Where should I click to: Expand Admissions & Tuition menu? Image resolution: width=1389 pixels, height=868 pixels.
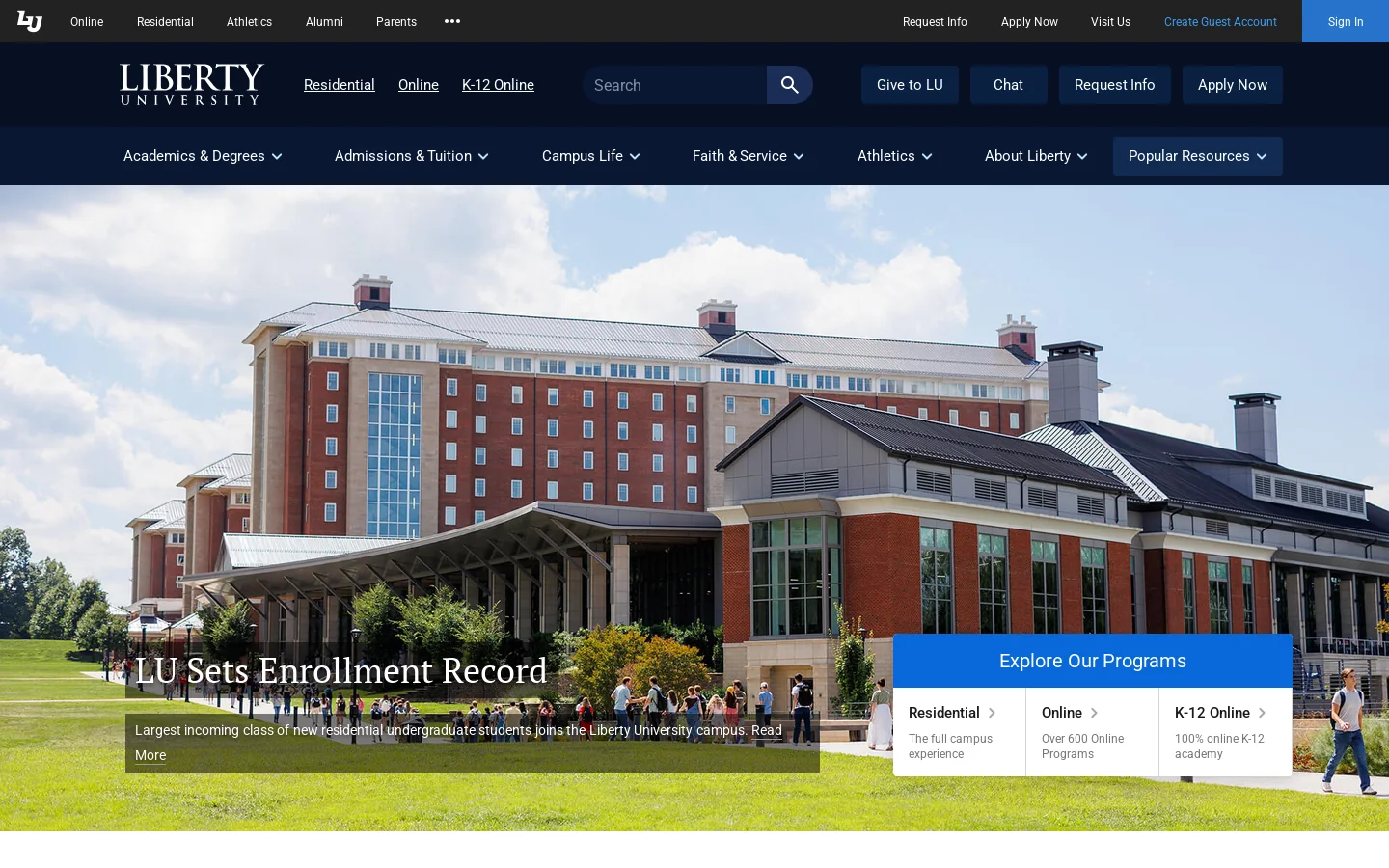[x=412, y=156]
